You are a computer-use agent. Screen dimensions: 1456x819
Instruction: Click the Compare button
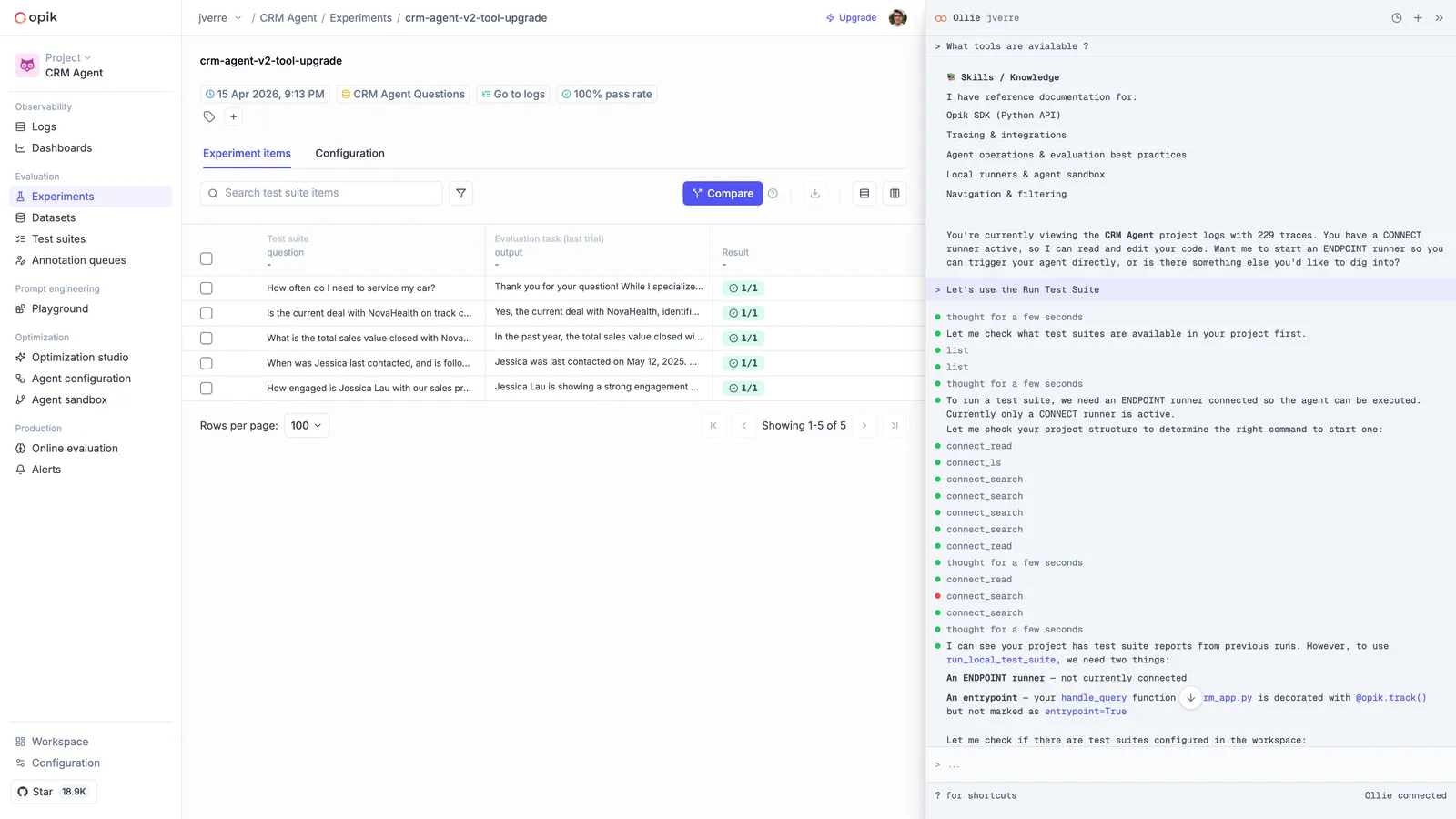point(723,193)
